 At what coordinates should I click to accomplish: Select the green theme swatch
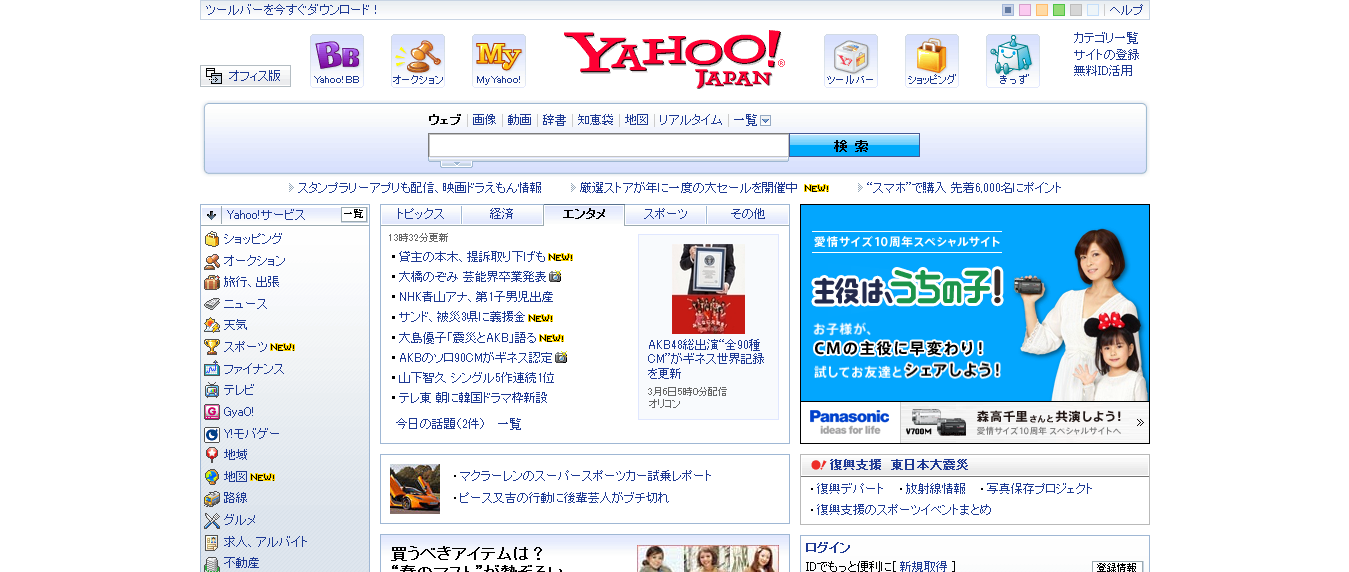pyautogui.click(x=1059, y=10)
